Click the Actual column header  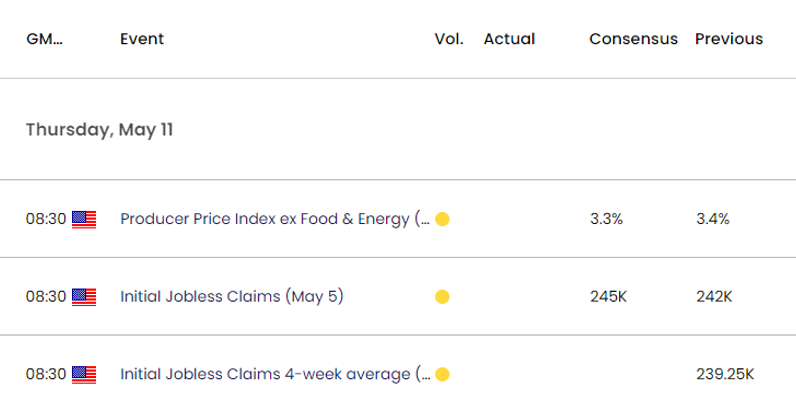509,39
